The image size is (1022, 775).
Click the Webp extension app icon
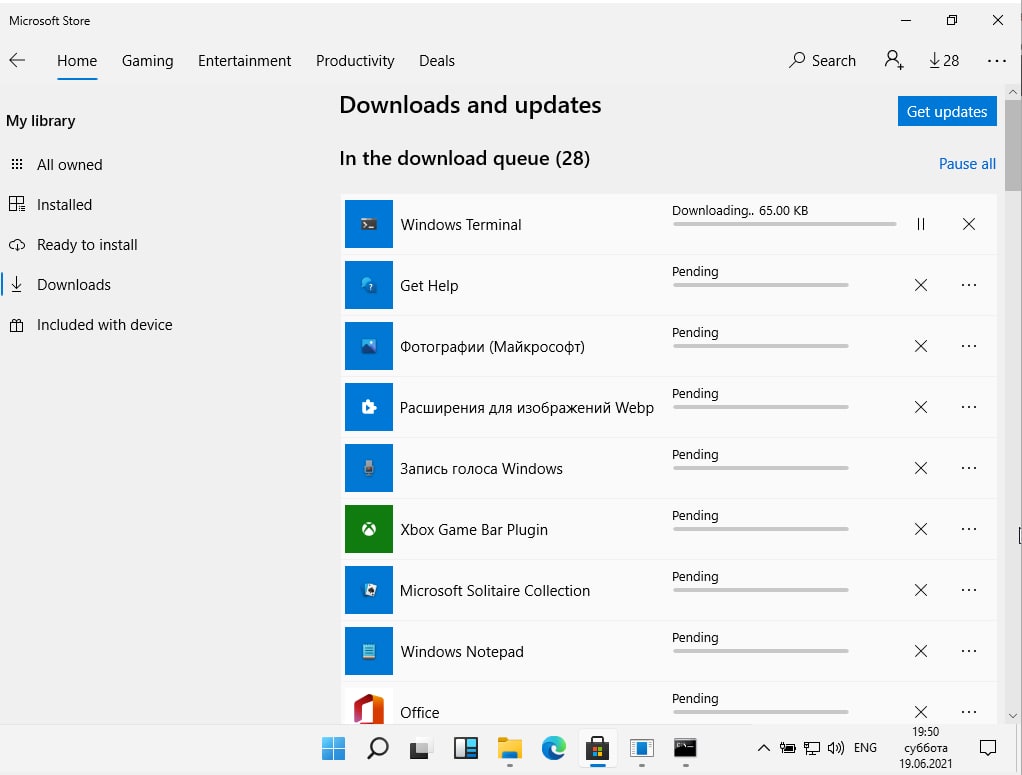[x=369, y=407]
